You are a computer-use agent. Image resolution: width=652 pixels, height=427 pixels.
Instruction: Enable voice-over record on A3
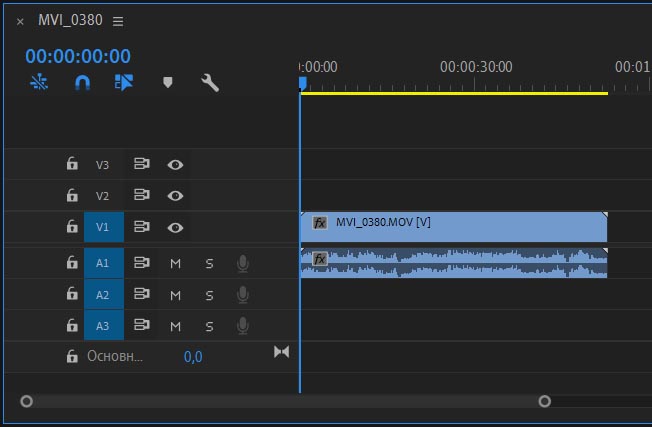[x=243, y=326]
